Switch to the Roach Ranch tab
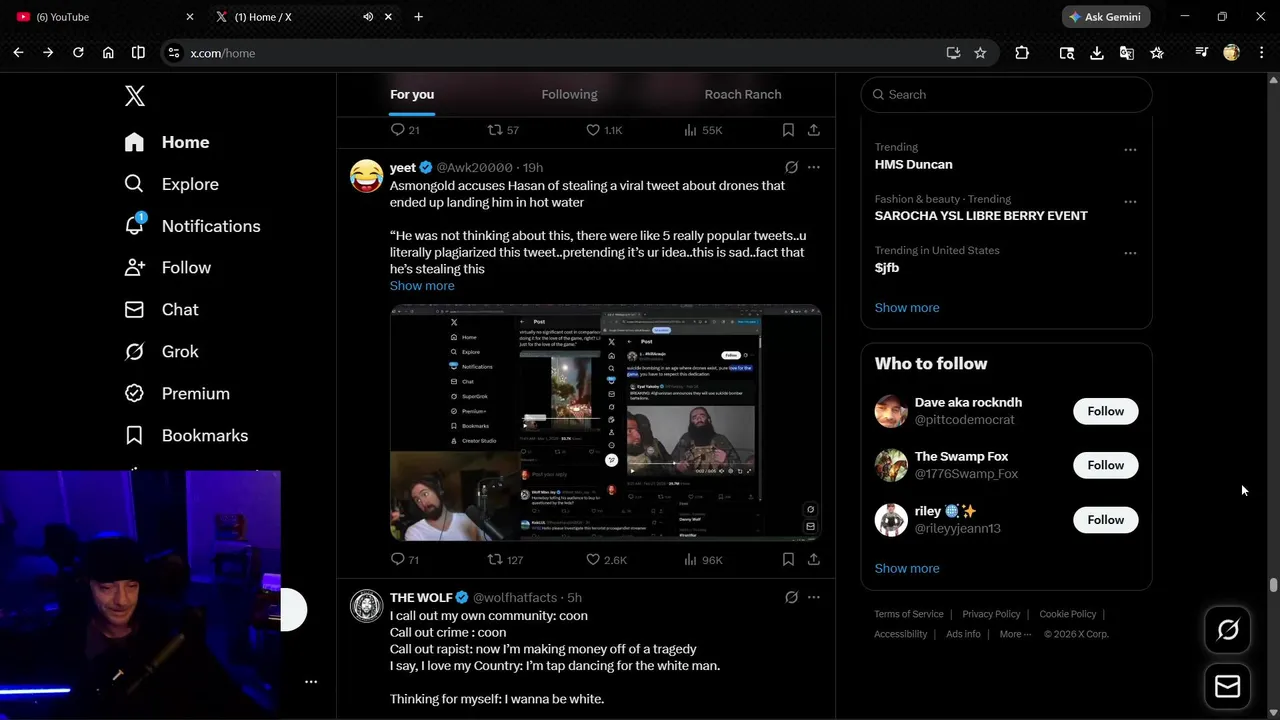 click(x=743, y=94)
